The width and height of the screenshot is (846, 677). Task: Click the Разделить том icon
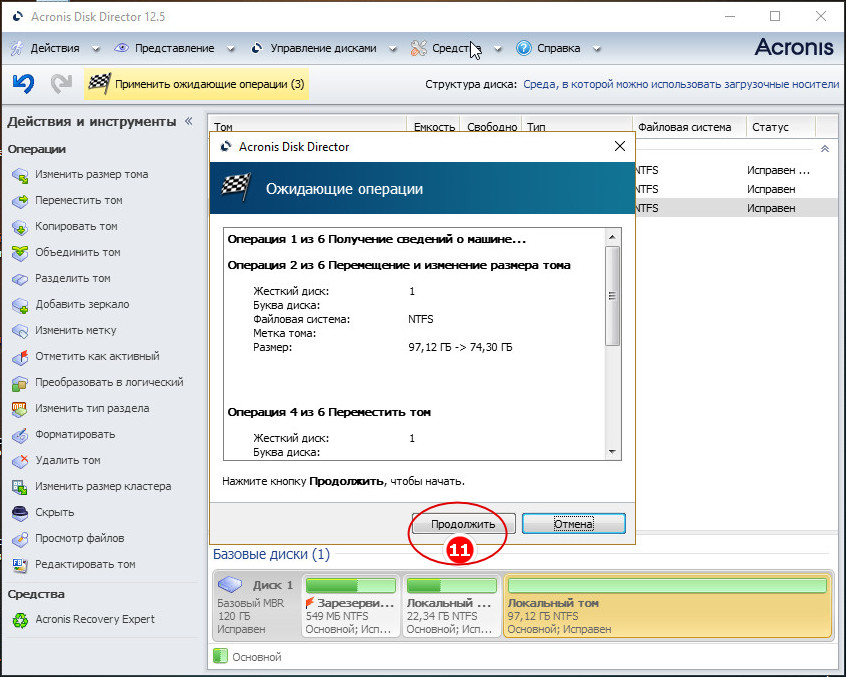20,279
